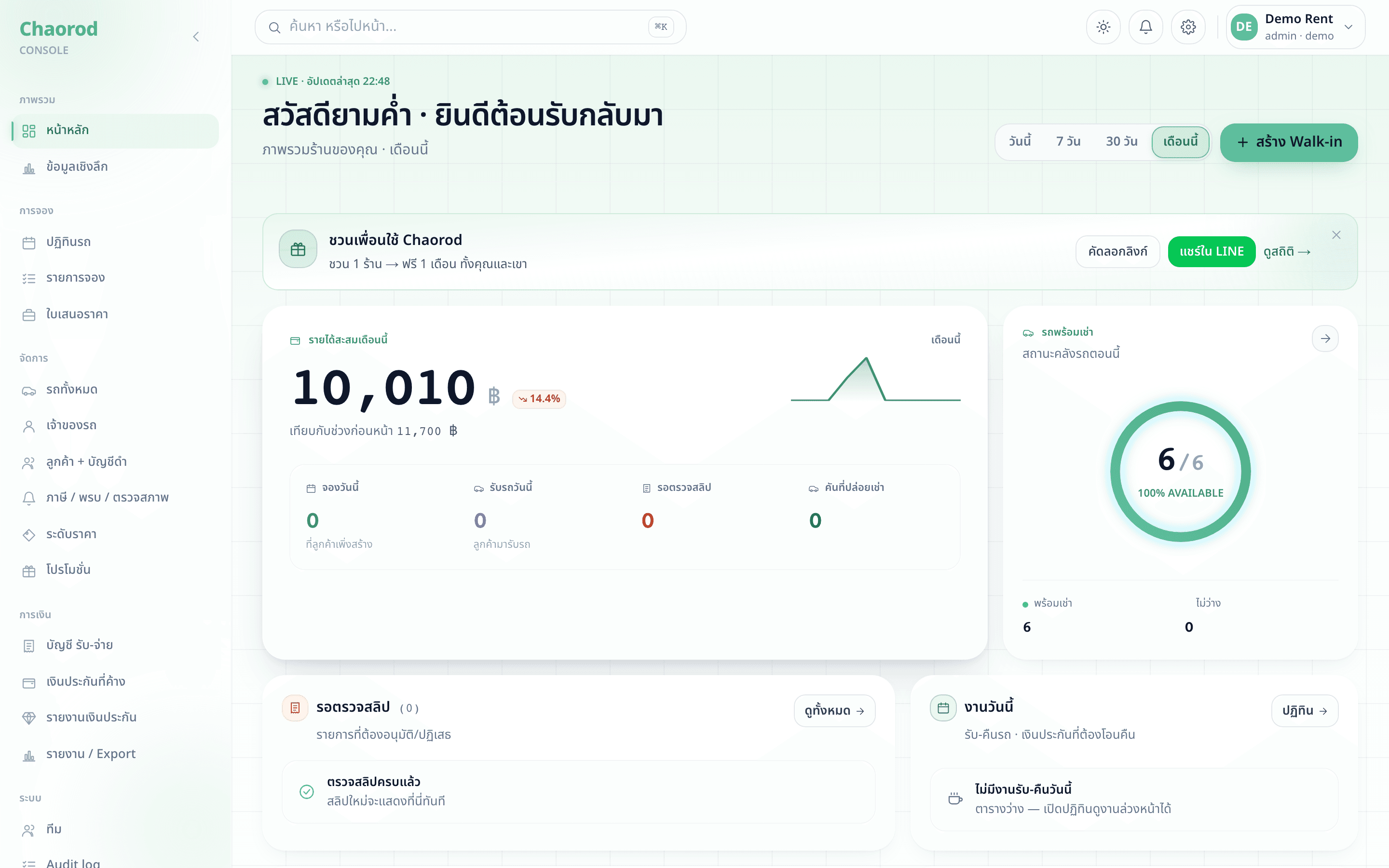Open รายการจอง list page

tap(115, 278)
